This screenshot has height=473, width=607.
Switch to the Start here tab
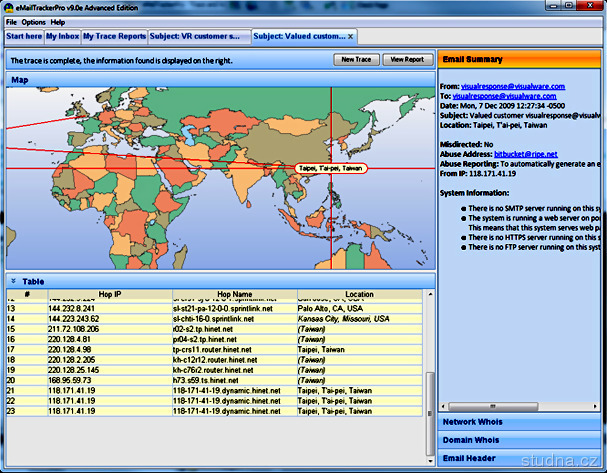pyautogui.click(x=23, y=37)
